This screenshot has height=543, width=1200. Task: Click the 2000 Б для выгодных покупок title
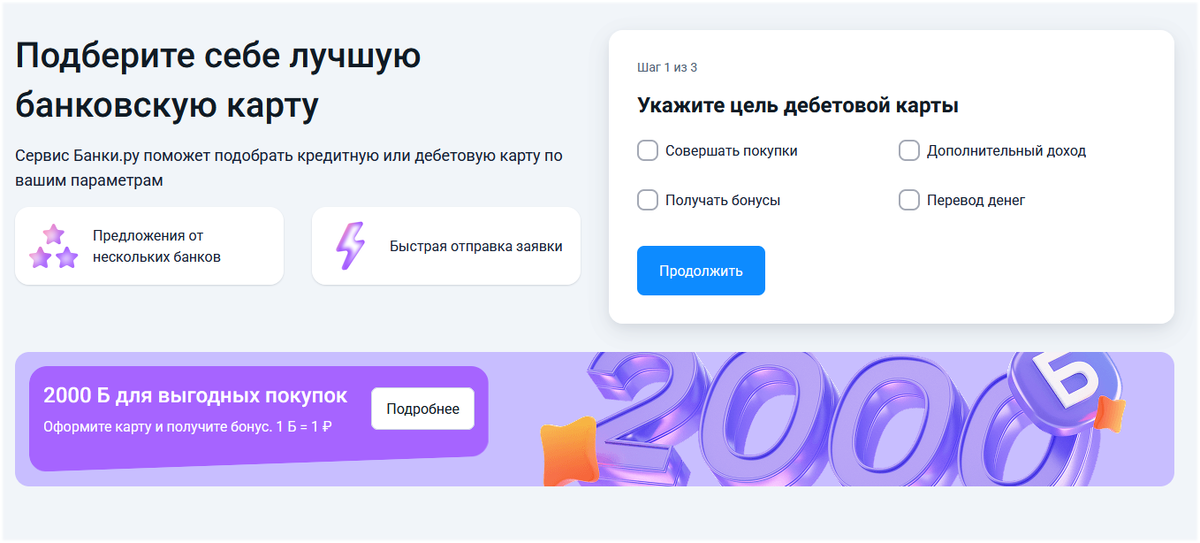coord(195,395)
